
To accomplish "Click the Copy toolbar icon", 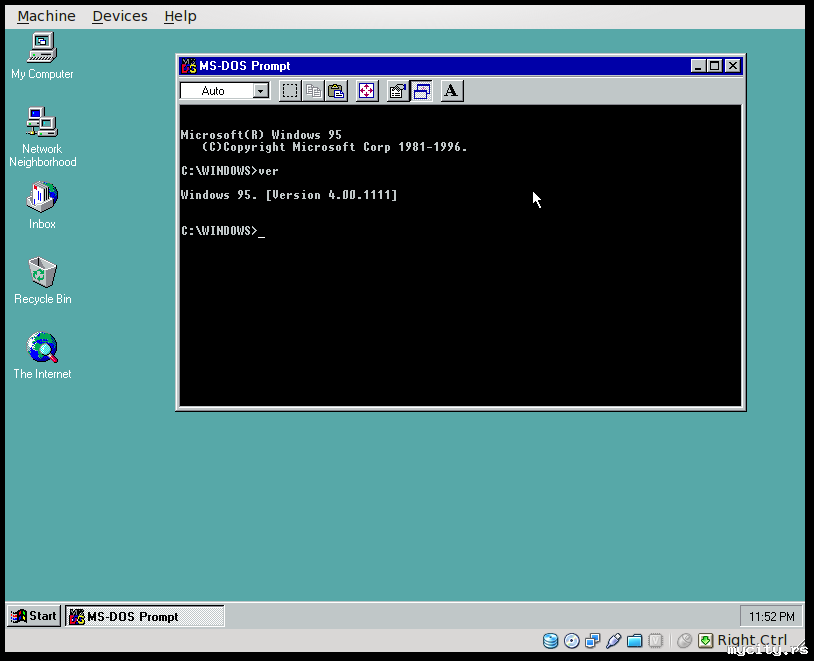I will 313,91.
